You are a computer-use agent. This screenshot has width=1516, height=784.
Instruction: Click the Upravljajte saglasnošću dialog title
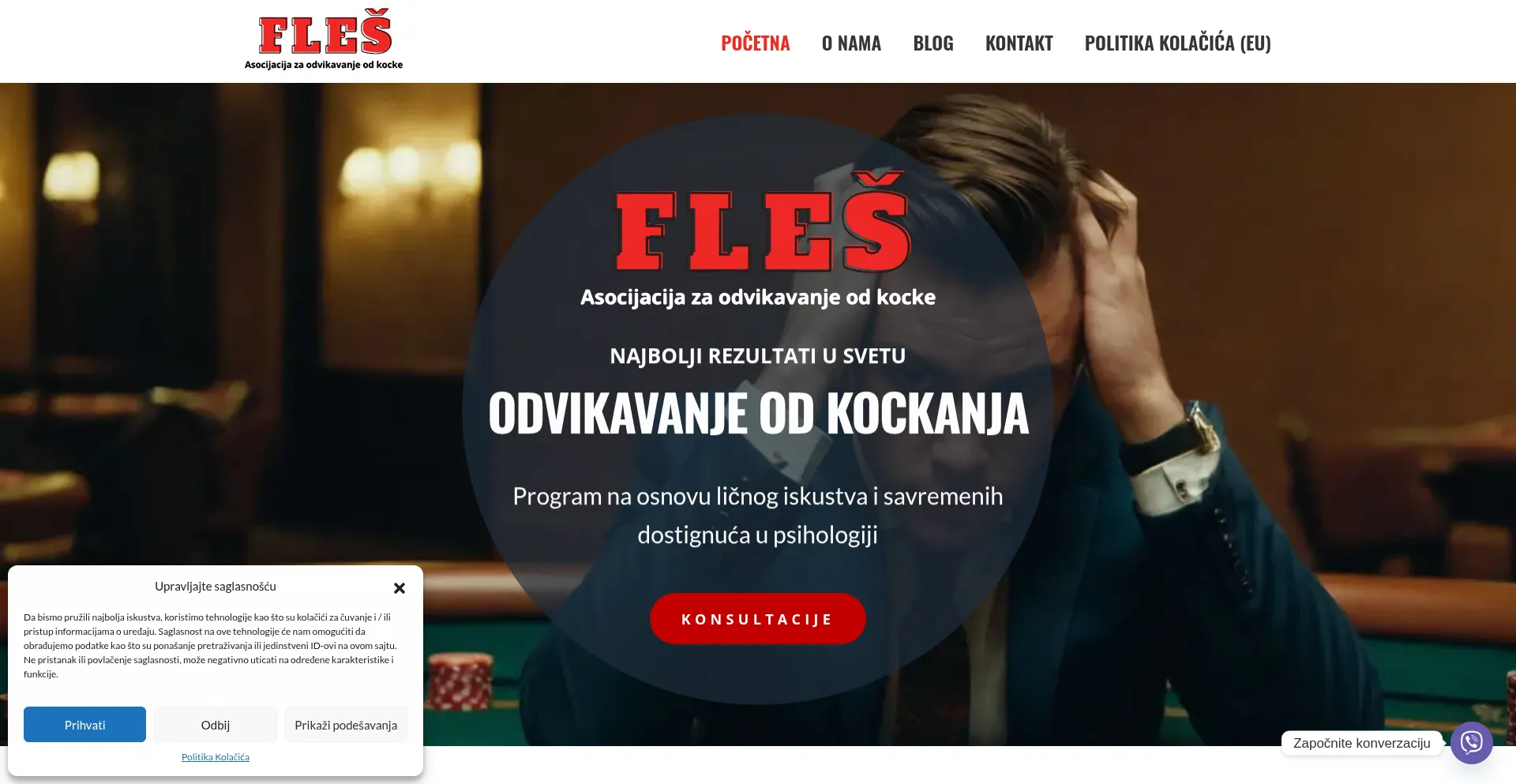click(216, 587)
